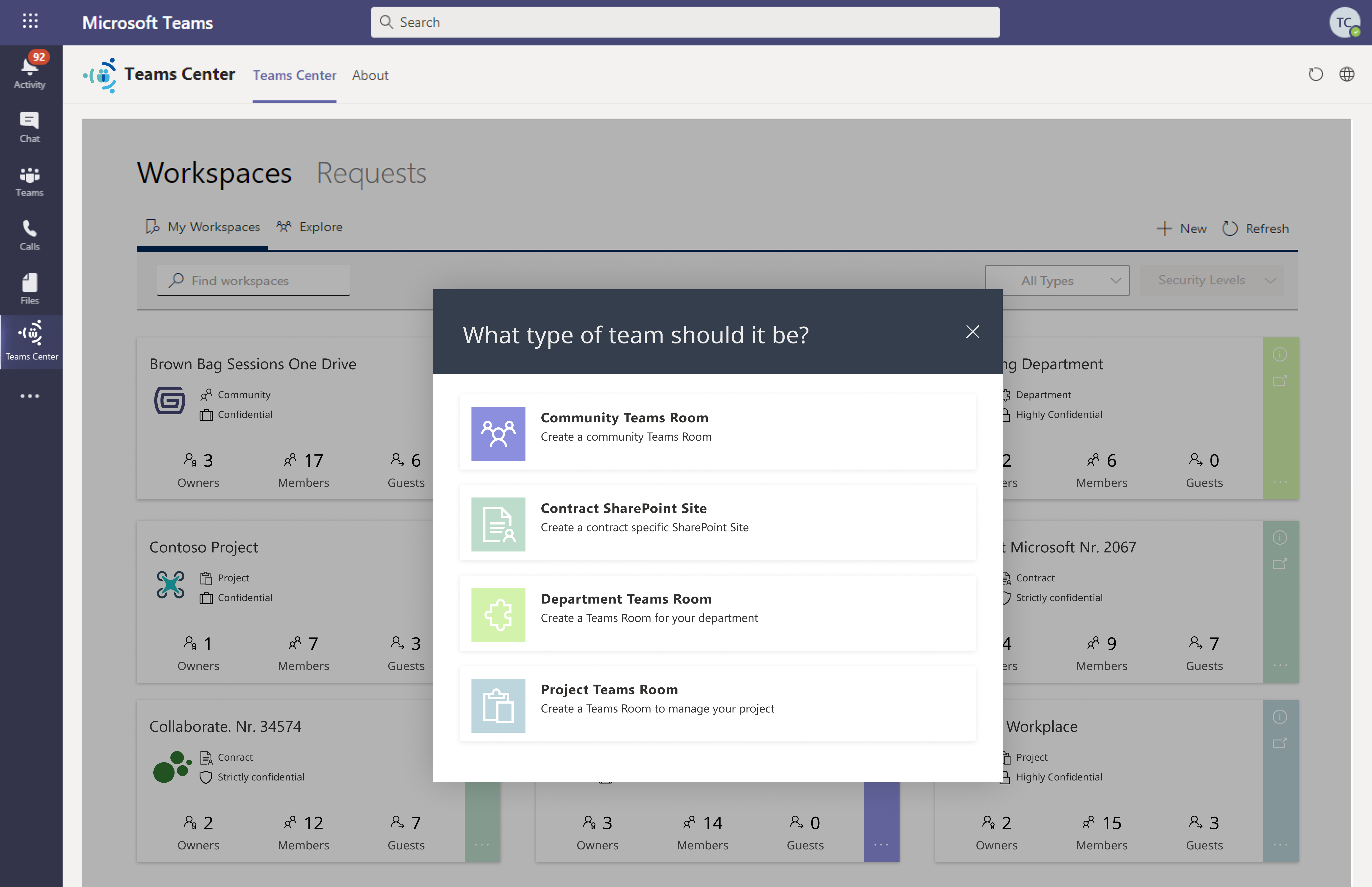Open the Chat section in sidebar
The image size is (1372, 887).
coord(30,127)
